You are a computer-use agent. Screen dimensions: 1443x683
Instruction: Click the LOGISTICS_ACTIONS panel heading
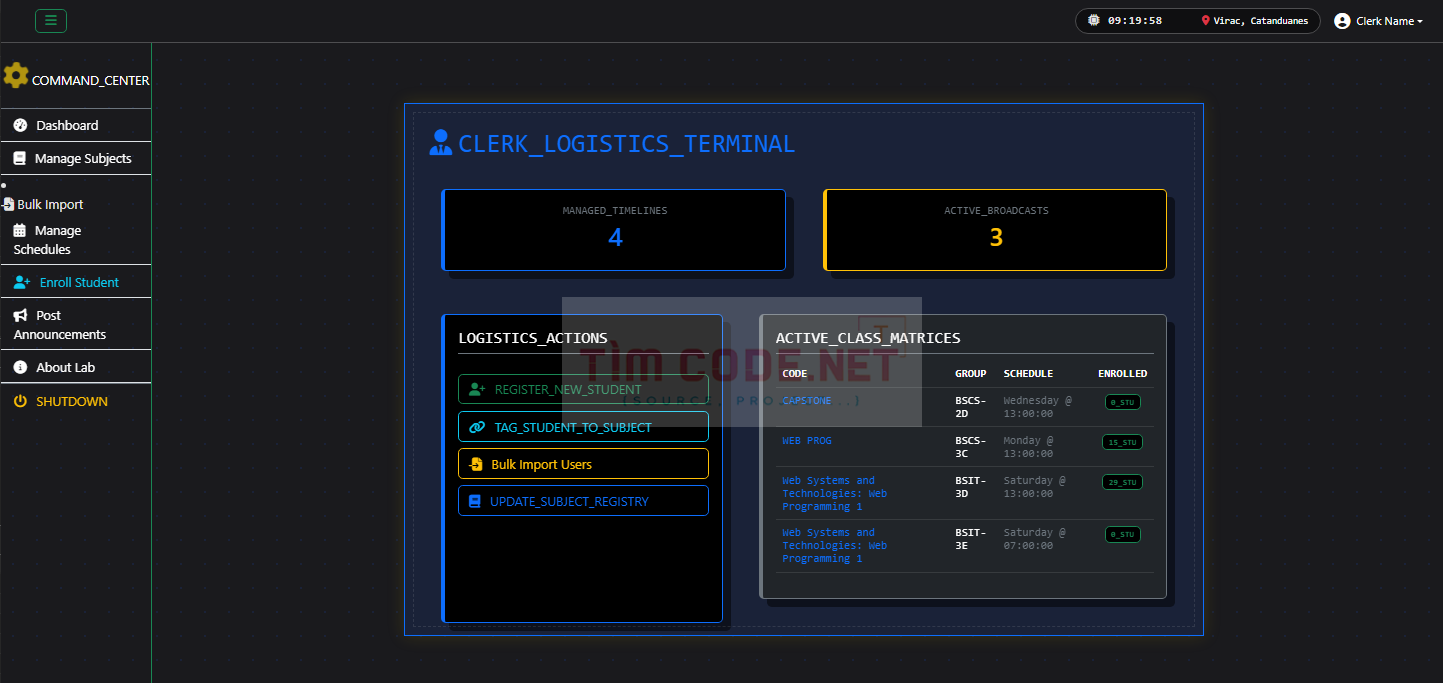coord(533,338)
